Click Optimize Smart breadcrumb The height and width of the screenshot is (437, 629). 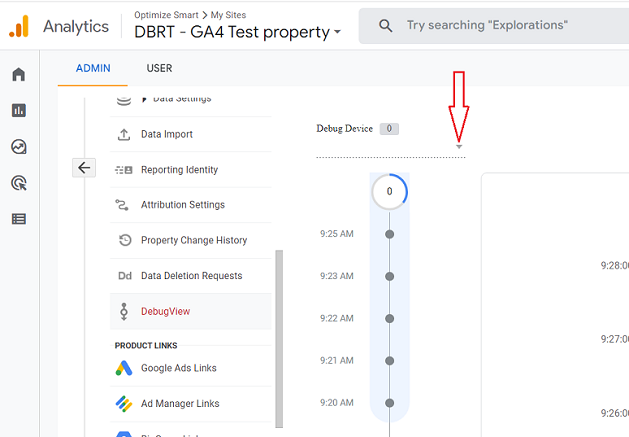point(166,15)
